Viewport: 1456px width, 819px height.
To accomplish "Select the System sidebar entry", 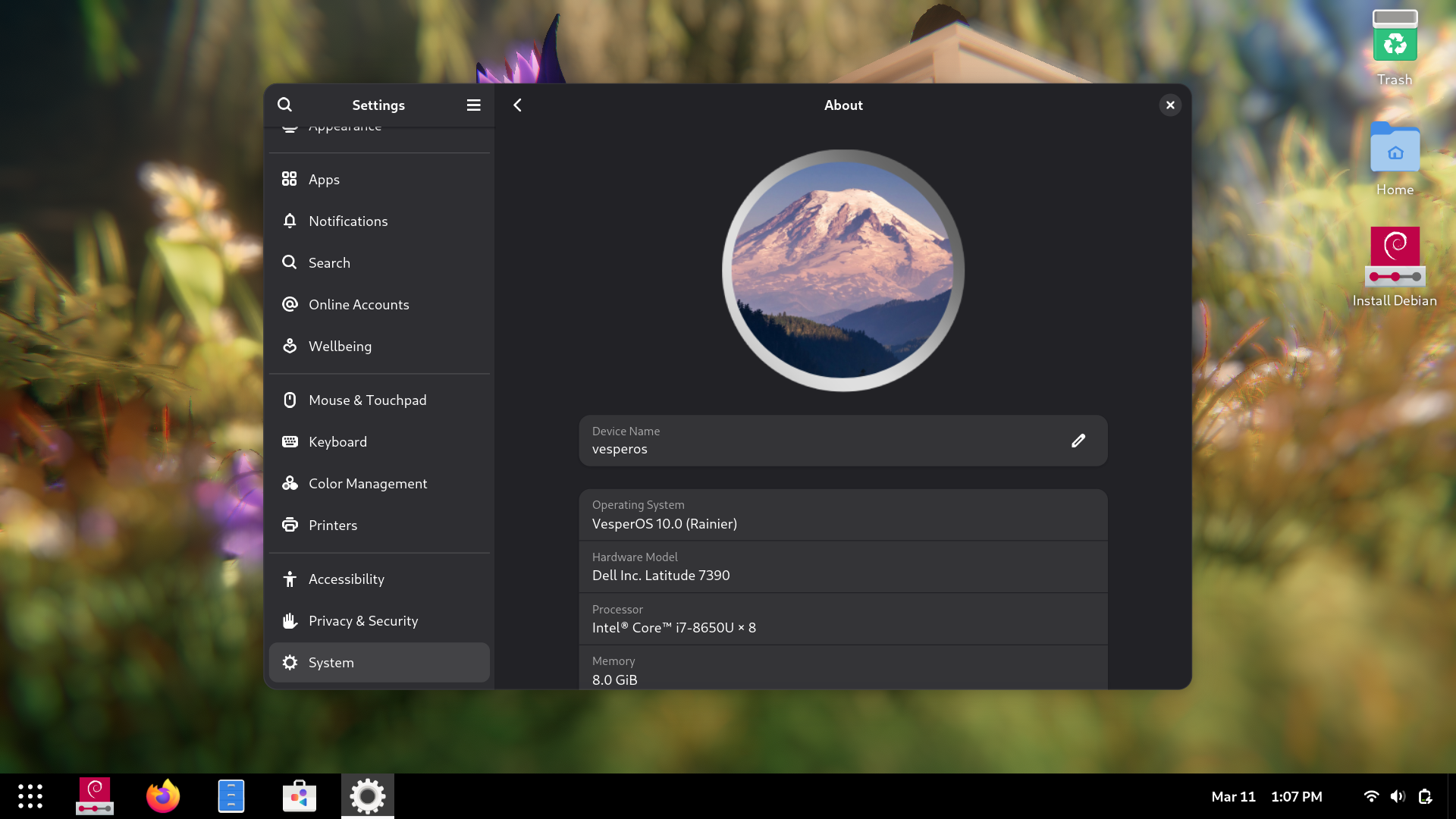I will [x=379, y=662].
